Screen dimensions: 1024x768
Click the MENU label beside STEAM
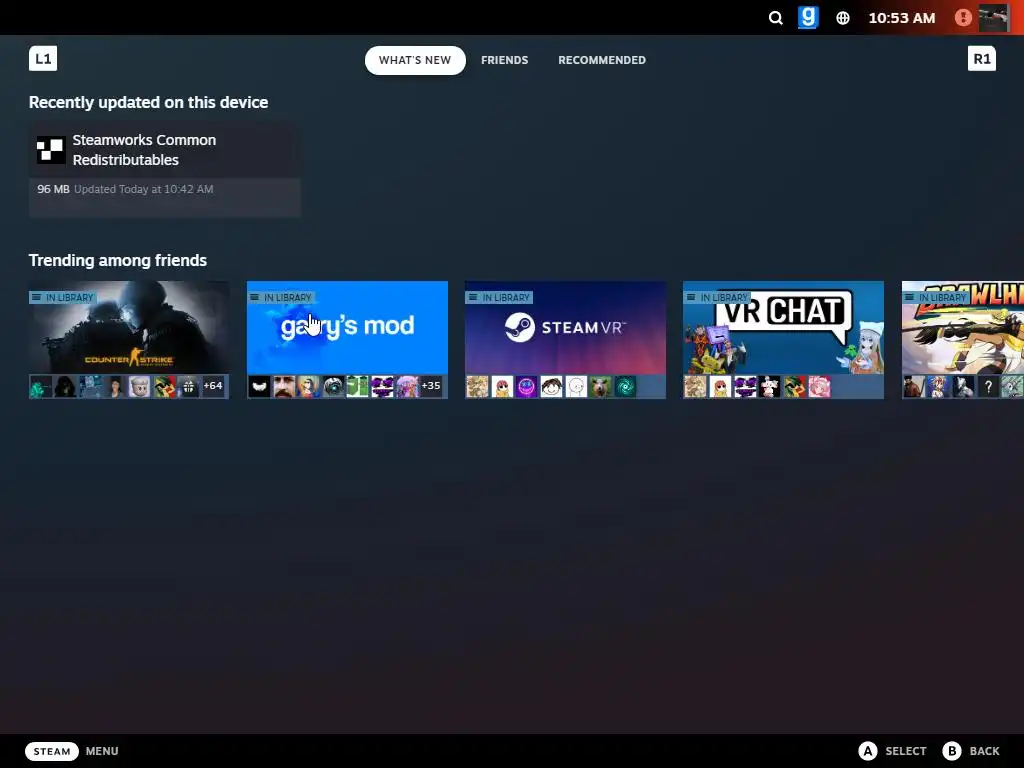coord(102,751)
